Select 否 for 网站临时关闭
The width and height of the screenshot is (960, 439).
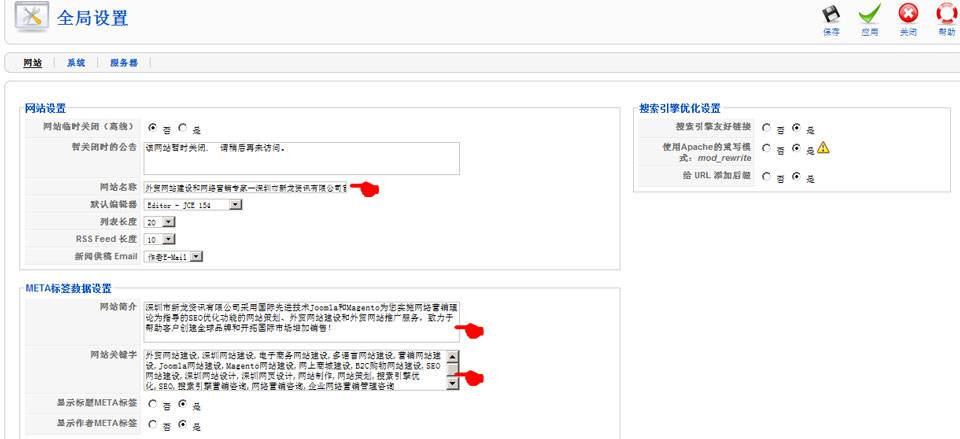[x=152, y=128]
